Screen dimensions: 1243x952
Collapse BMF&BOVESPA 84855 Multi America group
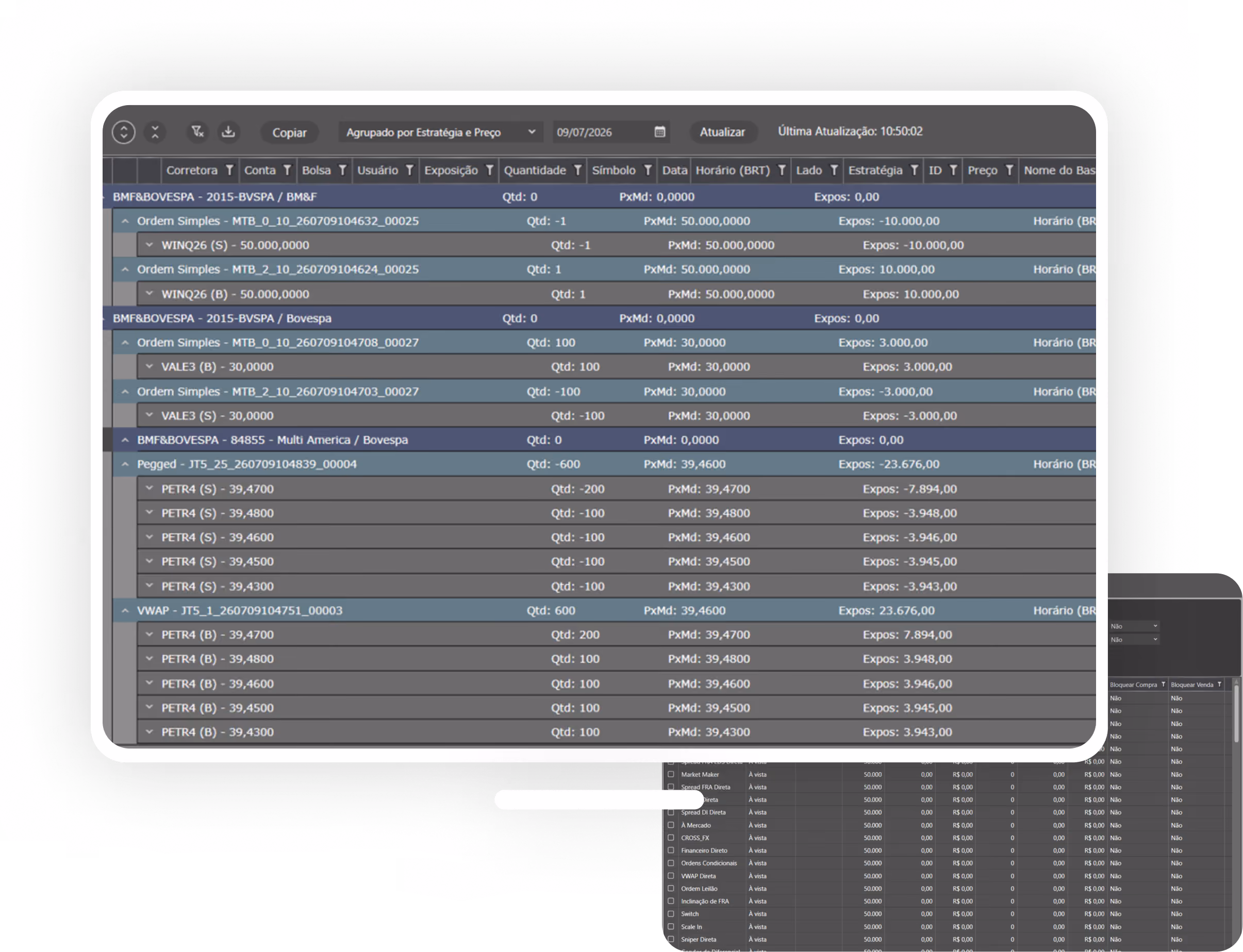125,440
